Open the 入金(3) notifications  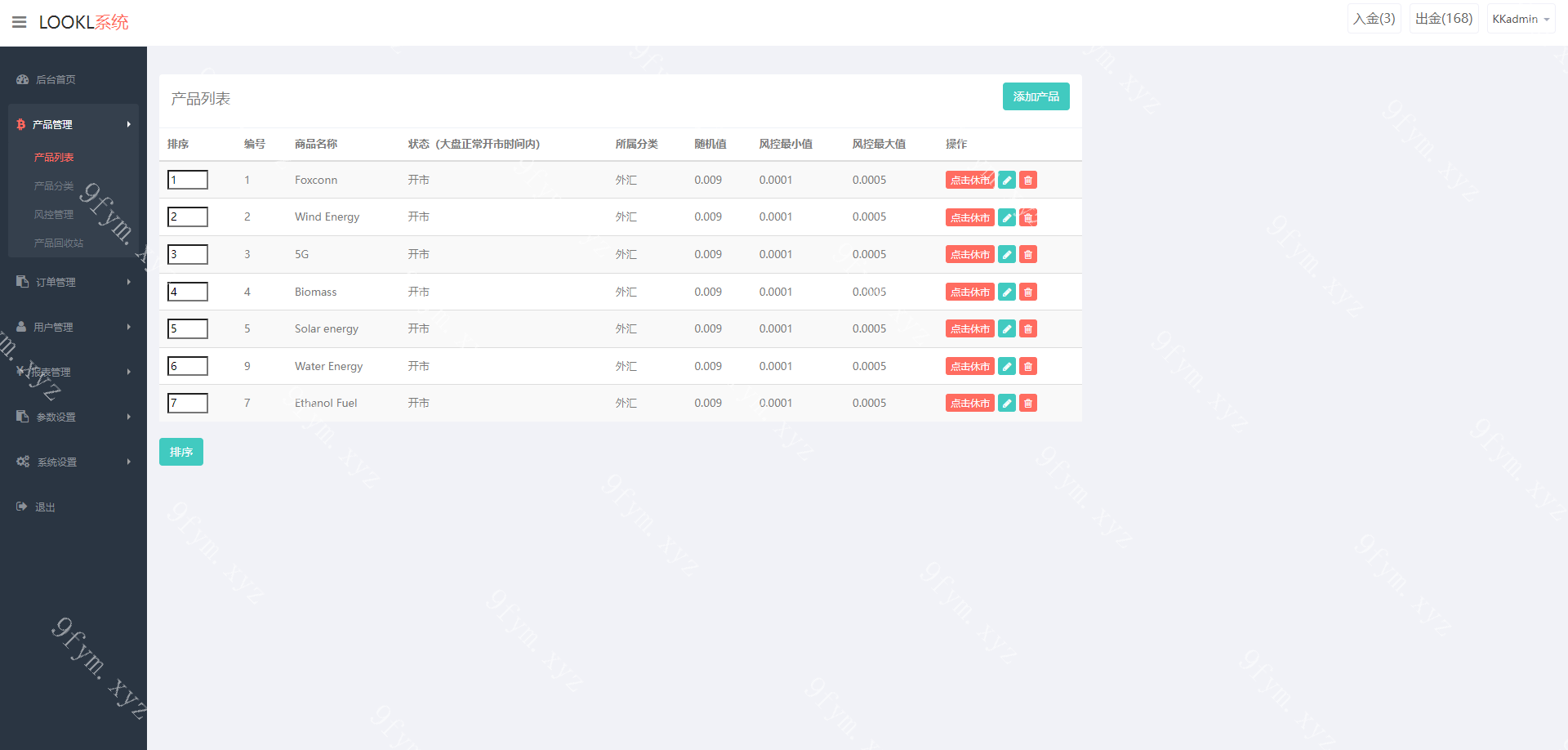pyautogui.click(x=1374, y=19)
